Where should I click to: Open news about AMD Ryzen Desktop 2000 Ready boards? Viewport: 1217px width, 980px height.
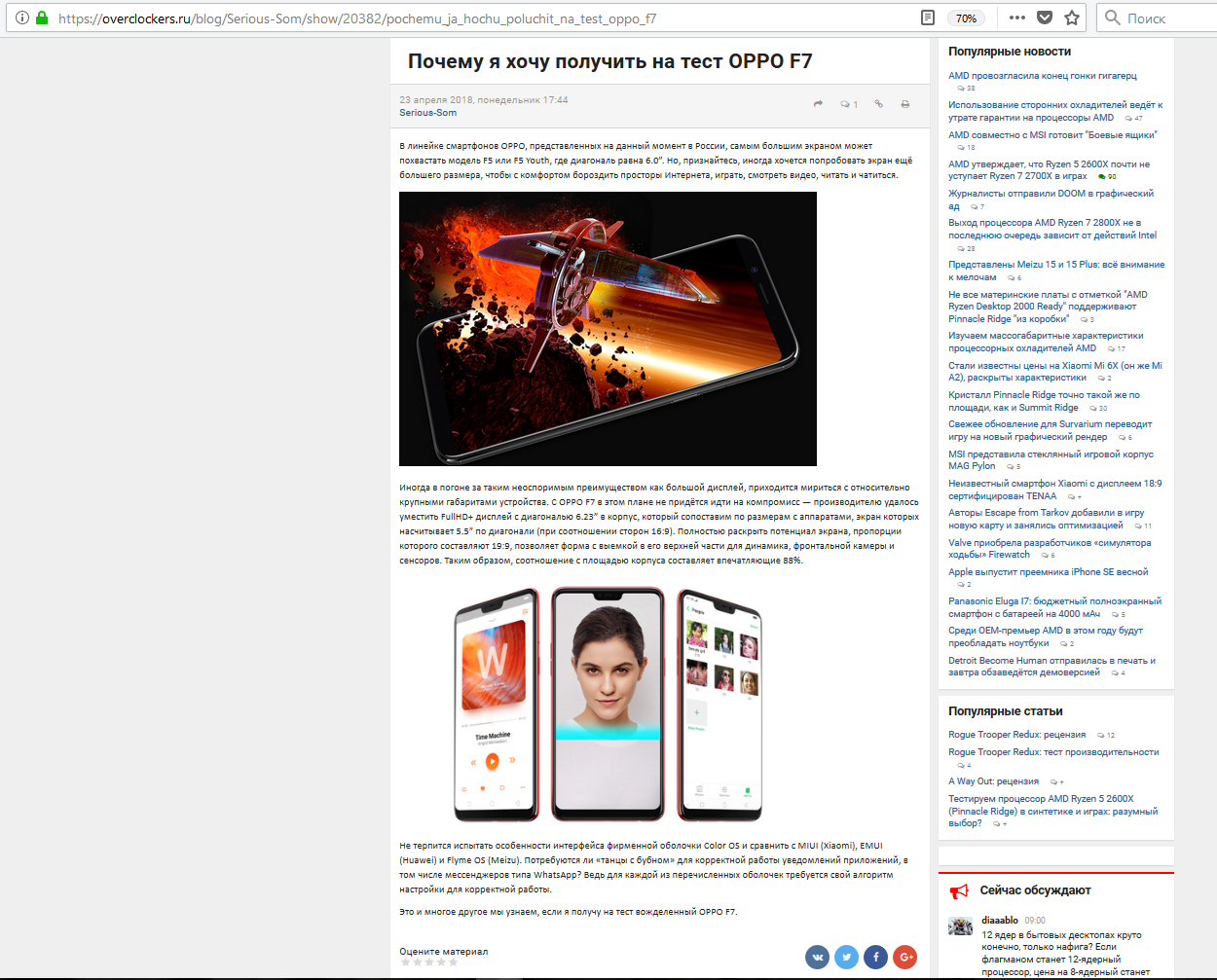point(1048,307)
